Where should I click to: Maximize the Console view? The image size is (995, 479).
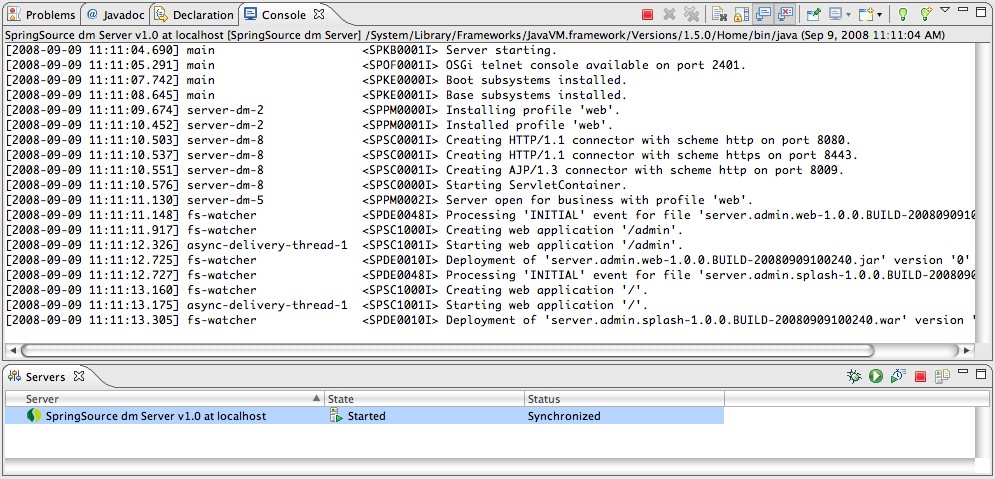coord(980,10)
